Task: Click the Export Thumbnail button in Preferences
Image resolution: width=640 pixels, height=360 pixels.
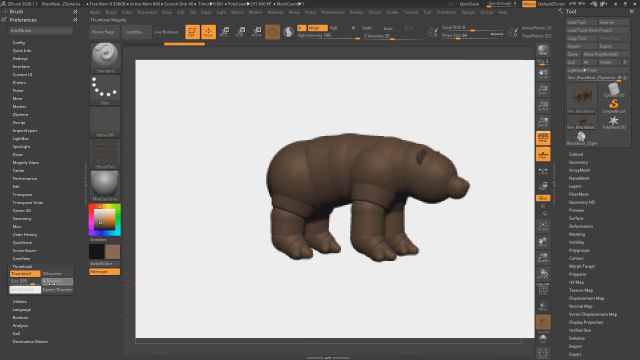Action: tap(58, 289)
